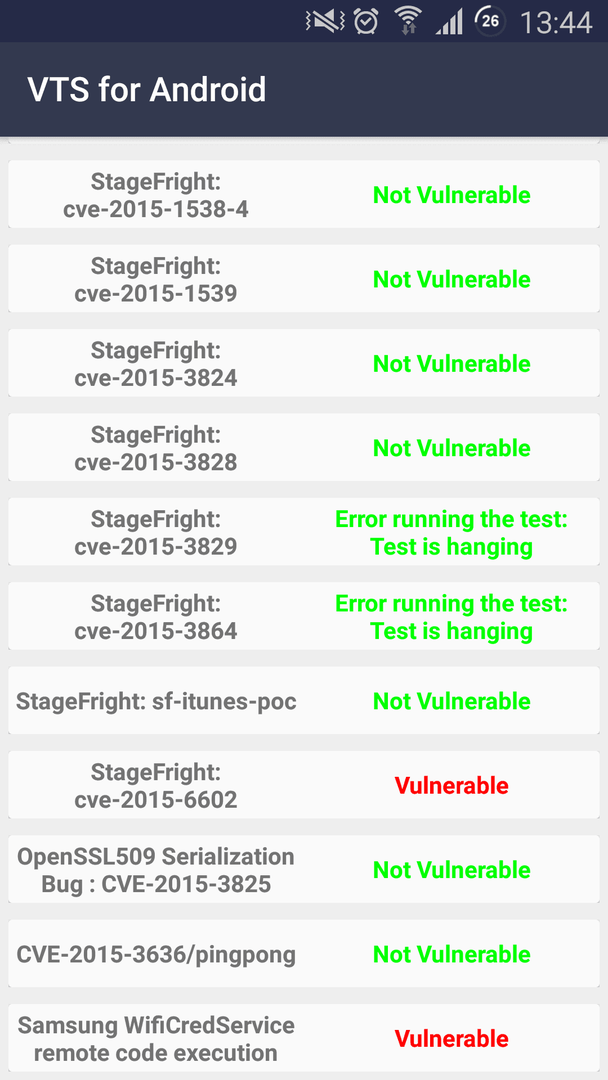Tap Vulnerable status for cve-2015-6602
This screenshot has height=1080, width=608.
tap(452, 785)
